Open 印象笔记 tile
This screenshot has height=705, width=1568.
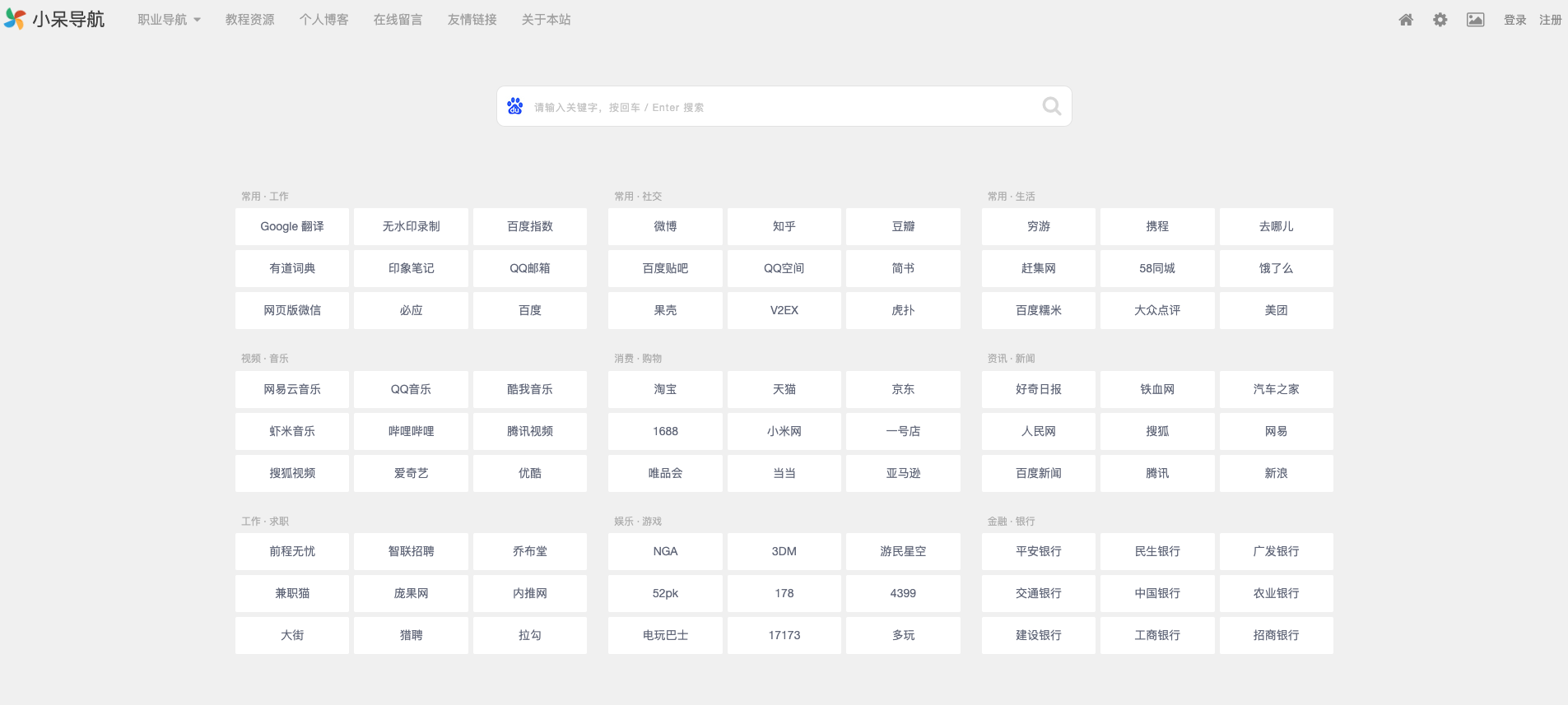[x=411, y=268]
